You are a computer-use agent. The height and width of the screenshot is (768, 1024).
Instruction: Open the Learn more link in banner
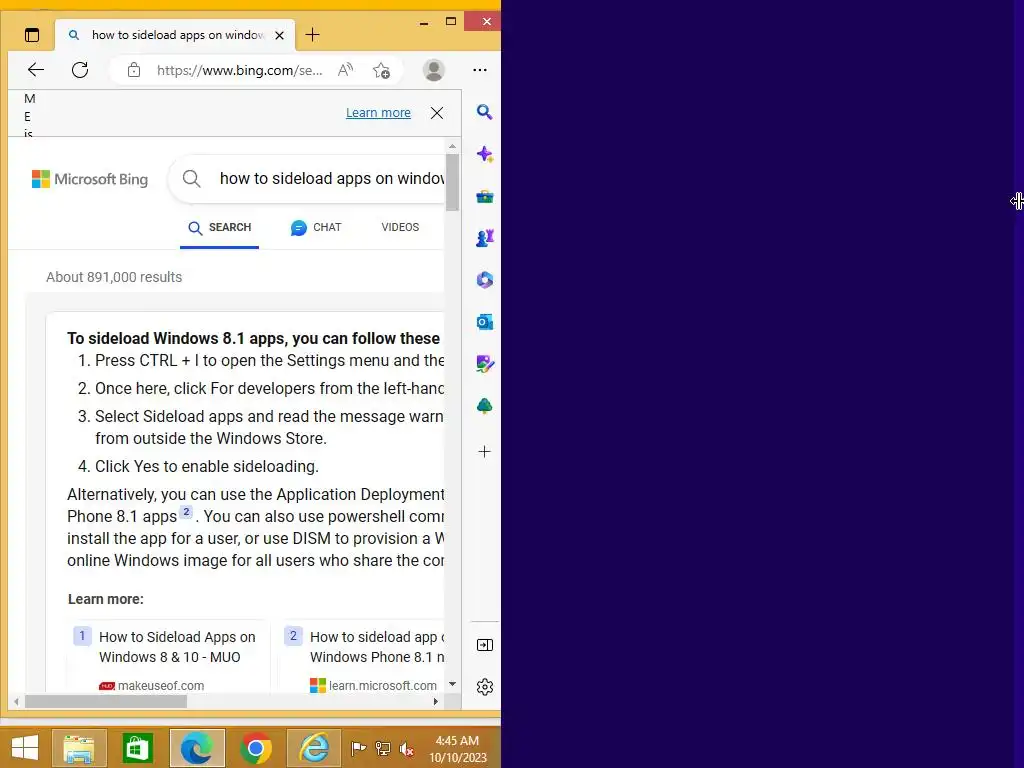coord(378,112)
